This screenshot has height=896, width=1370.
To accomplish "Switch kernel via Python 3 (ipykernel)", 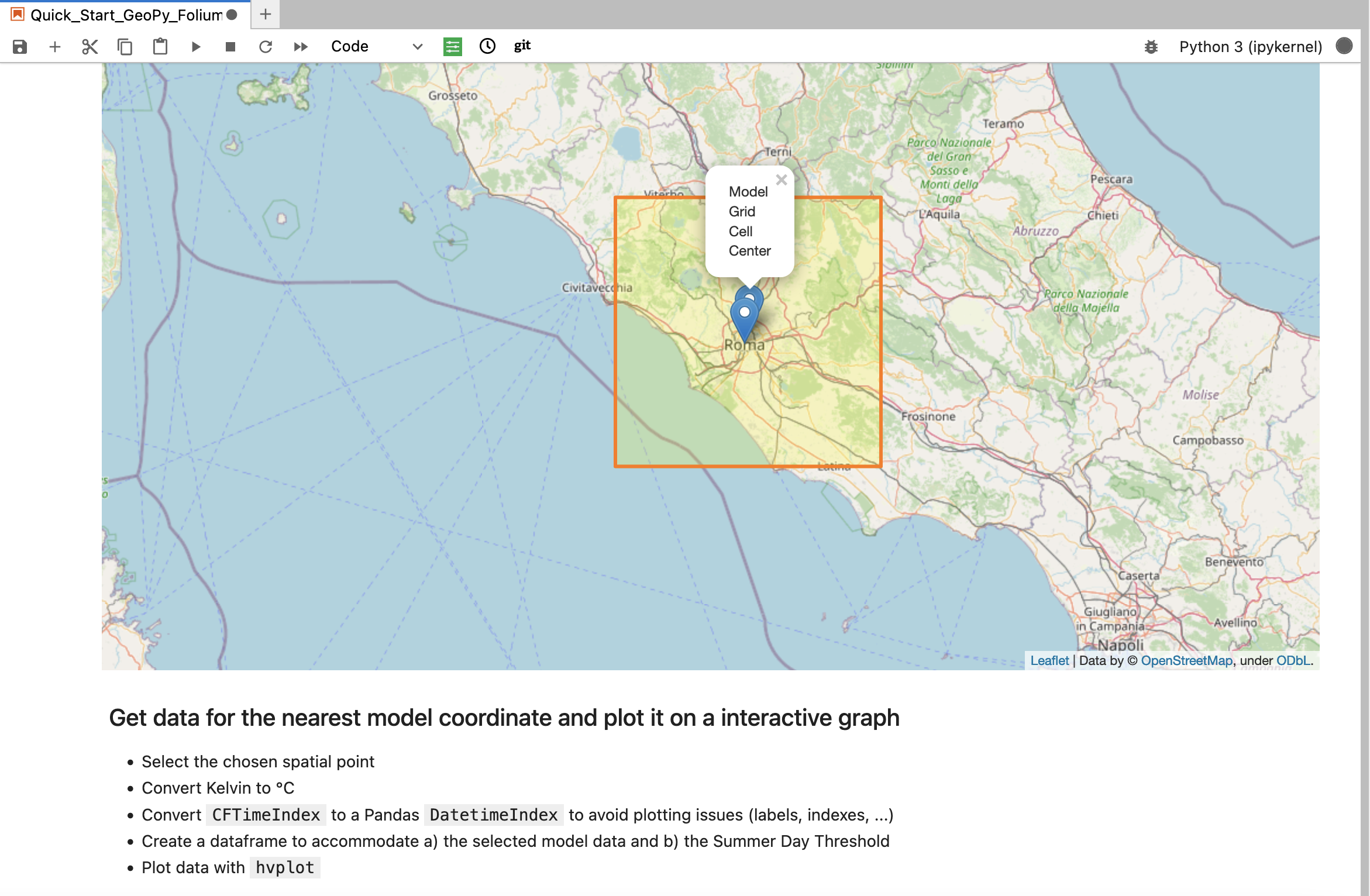I will pos(1250,46).
